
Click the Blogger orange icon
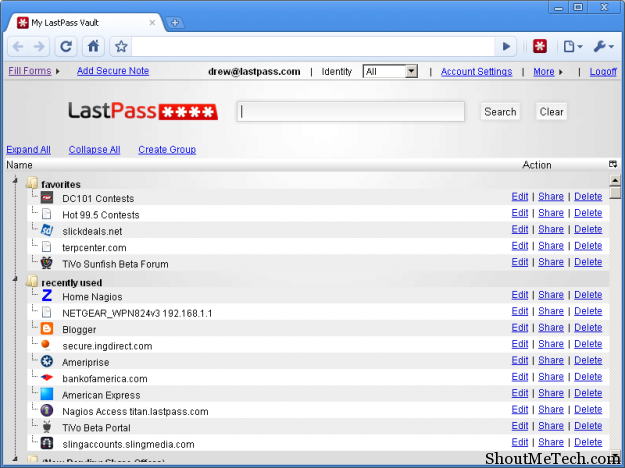point(47,328)
